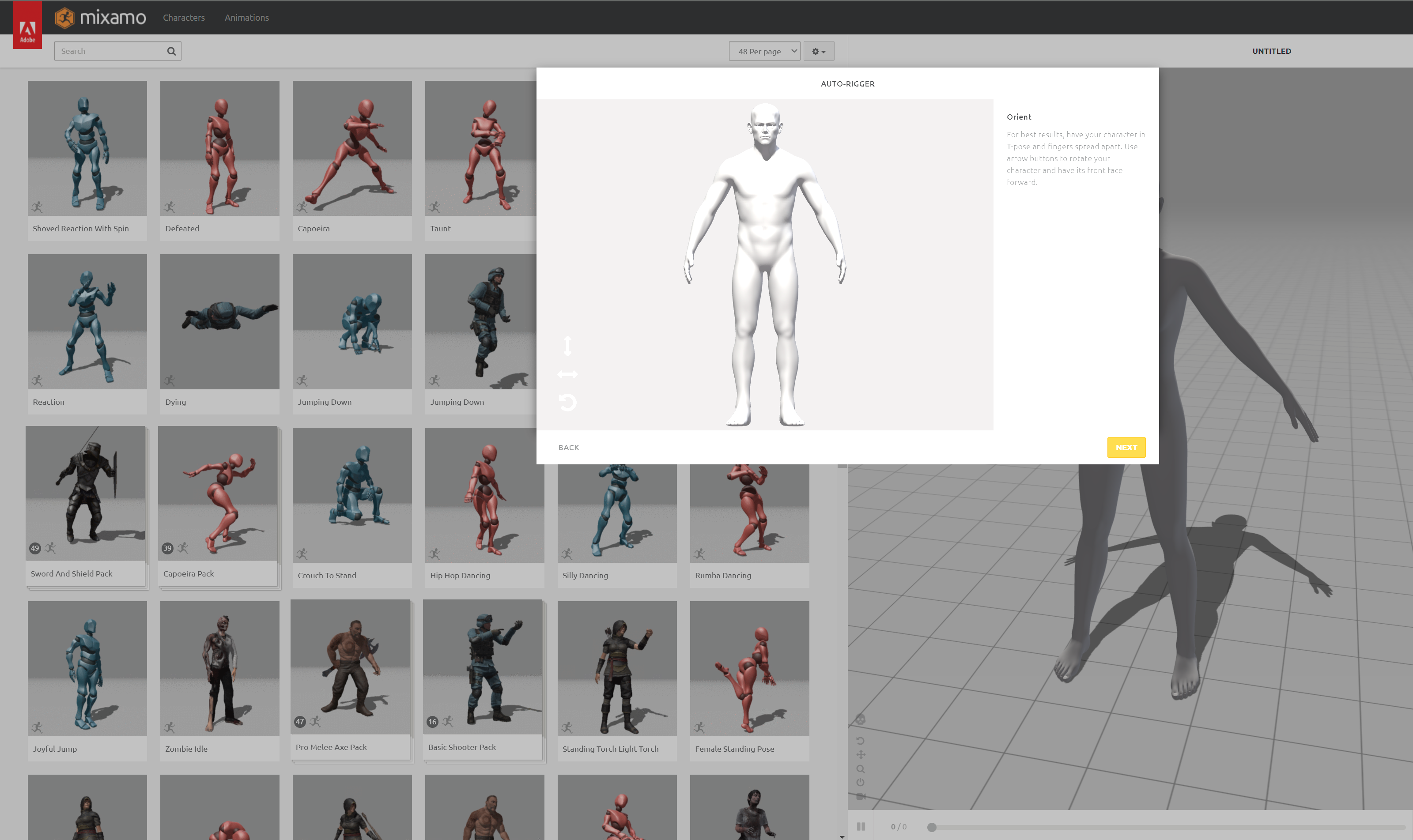Select the Dying animation thumbnail
The height and width of the screenshot is (840, 1413).
click(219, 321)
